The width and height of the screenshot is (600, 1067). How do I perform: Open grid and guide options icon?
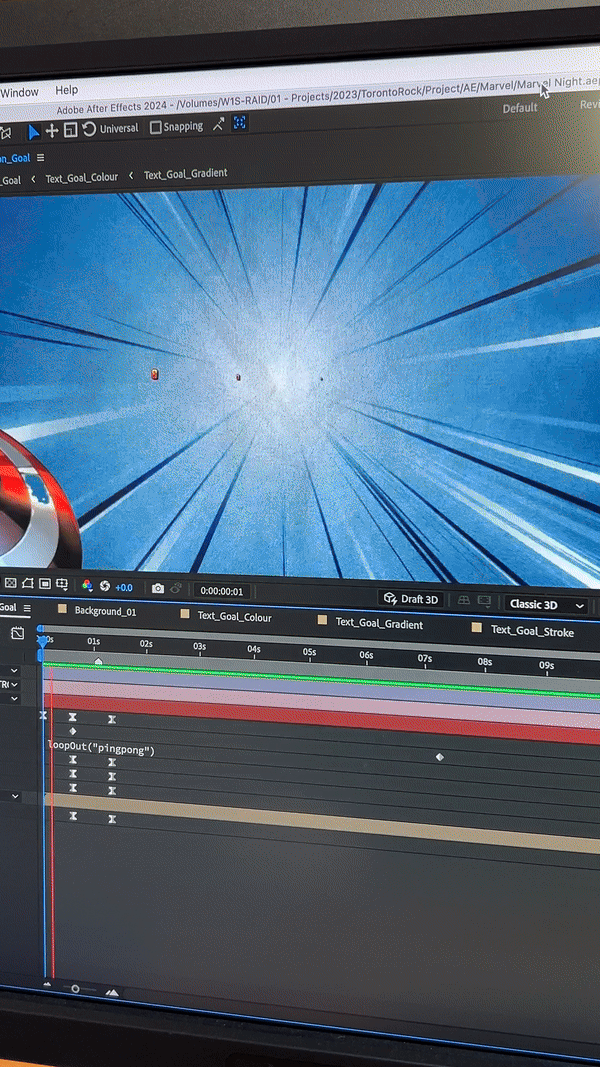pos(62,584)
